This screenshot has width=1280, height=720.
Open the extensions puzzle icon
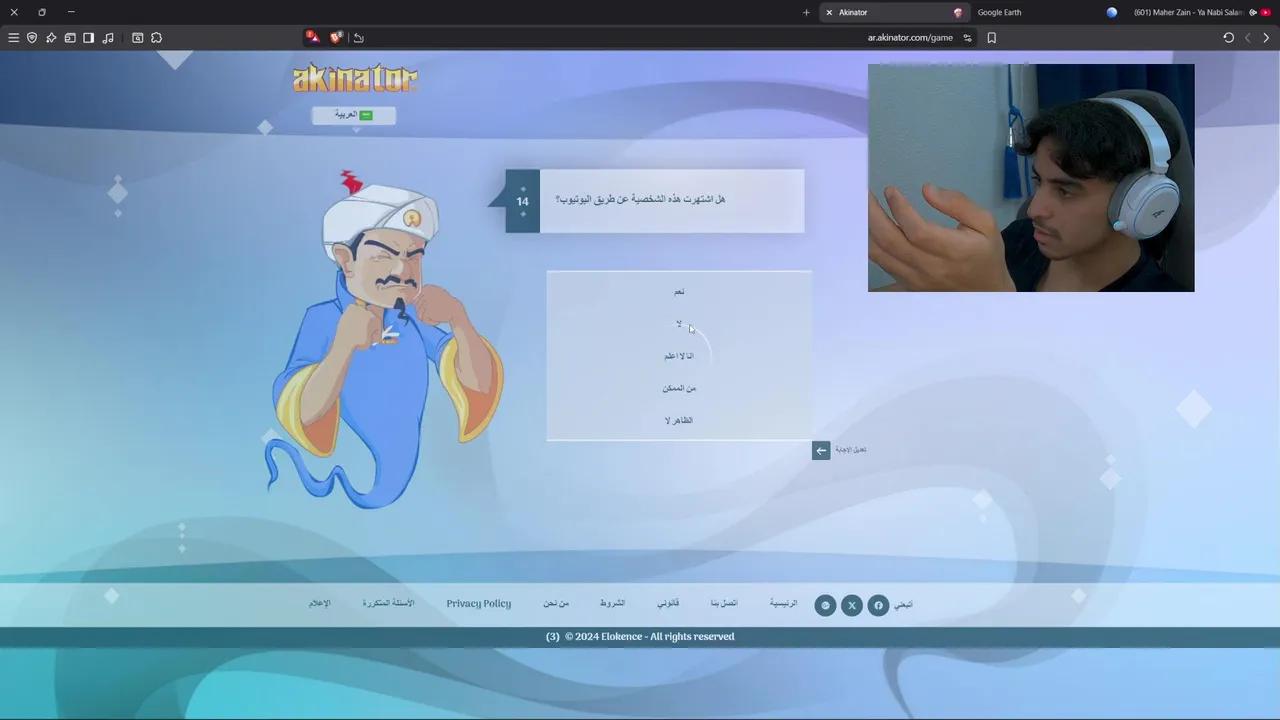pos(156,38)
